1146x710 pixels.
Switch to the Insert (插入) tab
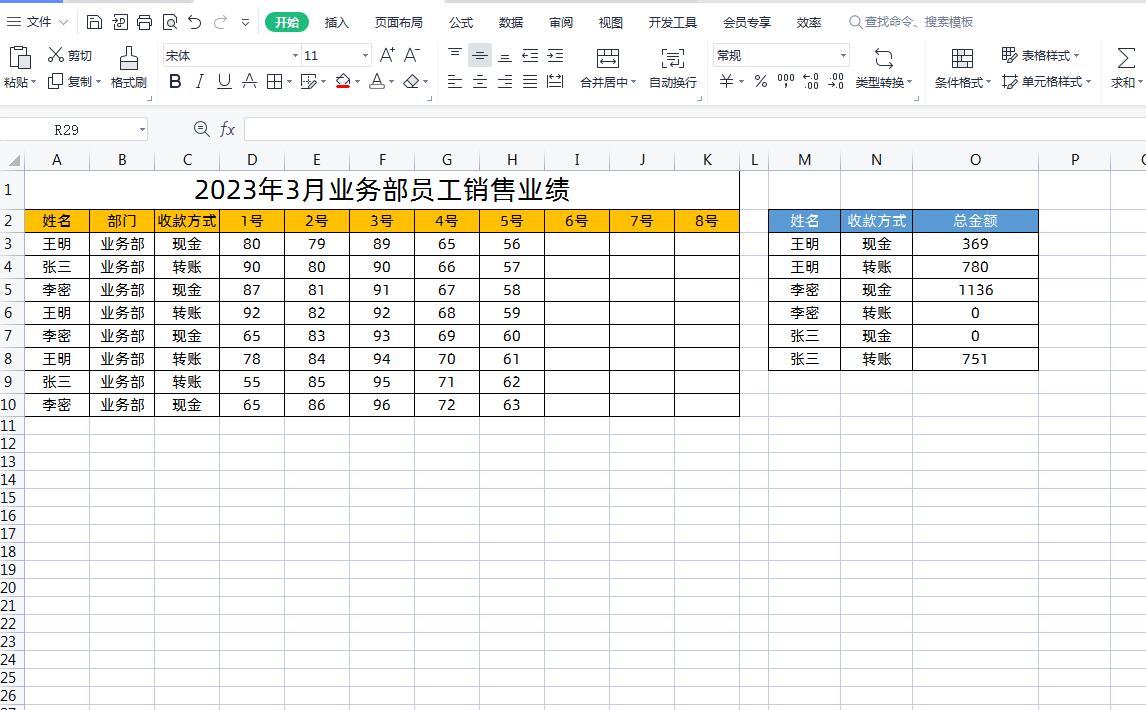336,23
